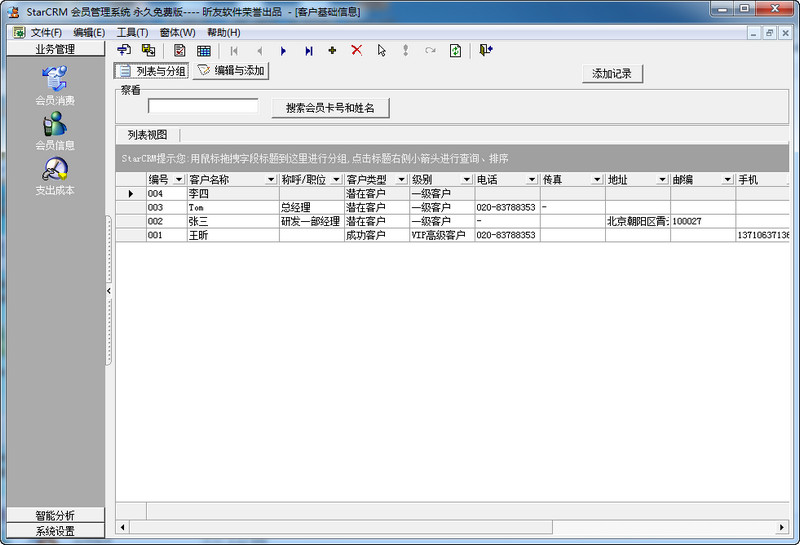Expand the 客户名称 column filter arrow
The width and height of the screenshot is (800, 545).
pos(271,180)
